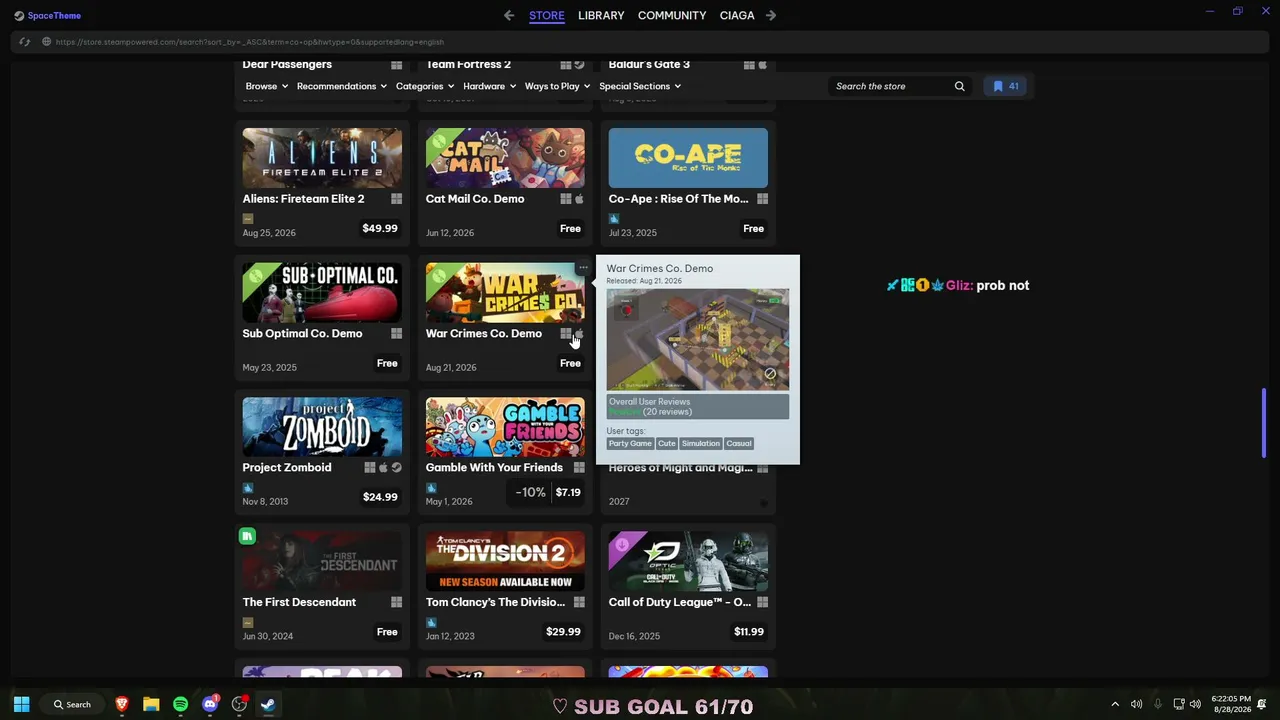The height and width of the screenshot is (720, 1280).
Task: Open the Project Zomboid title link
Action: pos(287,467)
